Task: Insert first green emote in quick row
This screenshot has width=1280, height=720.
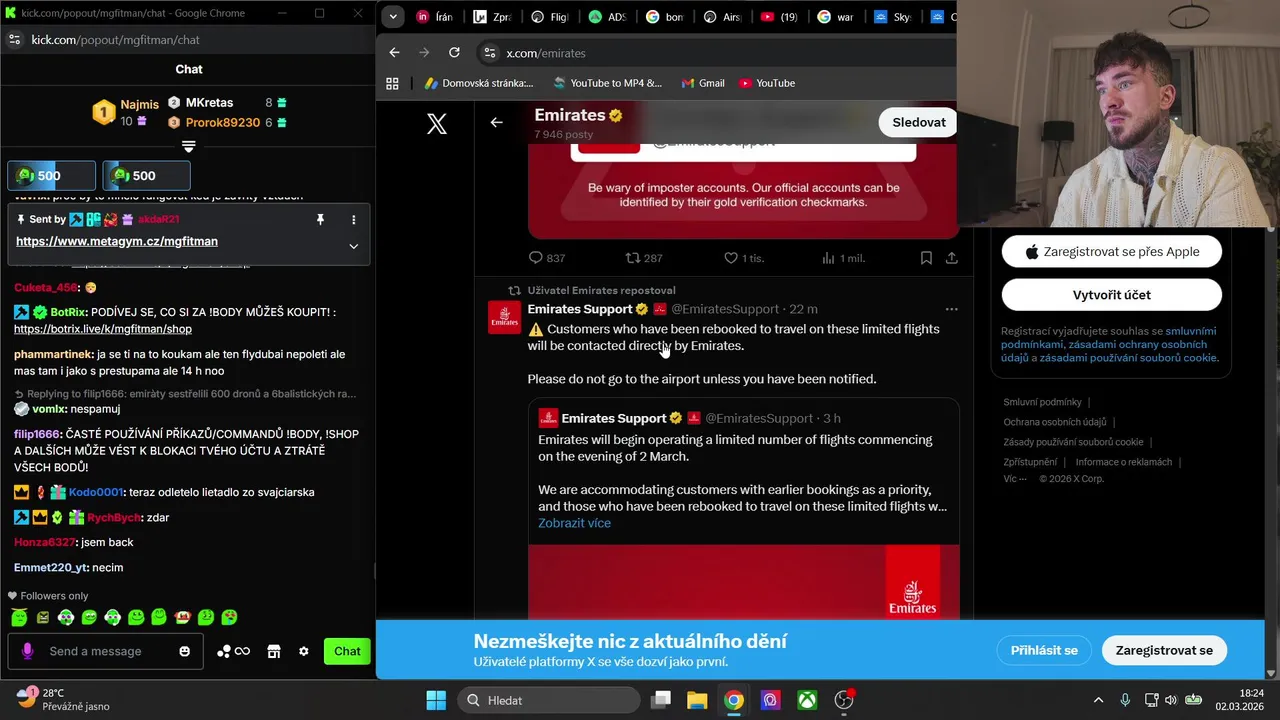Action: point(19,617)
